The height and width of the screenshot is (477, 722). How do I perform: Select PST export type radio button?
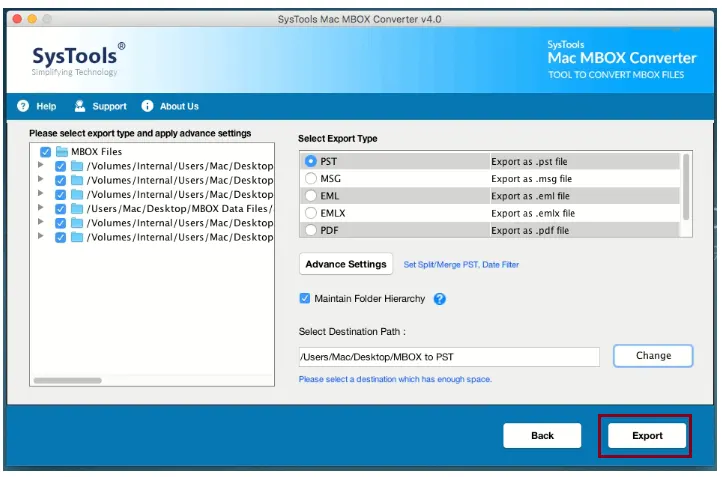tap(311, 162)
